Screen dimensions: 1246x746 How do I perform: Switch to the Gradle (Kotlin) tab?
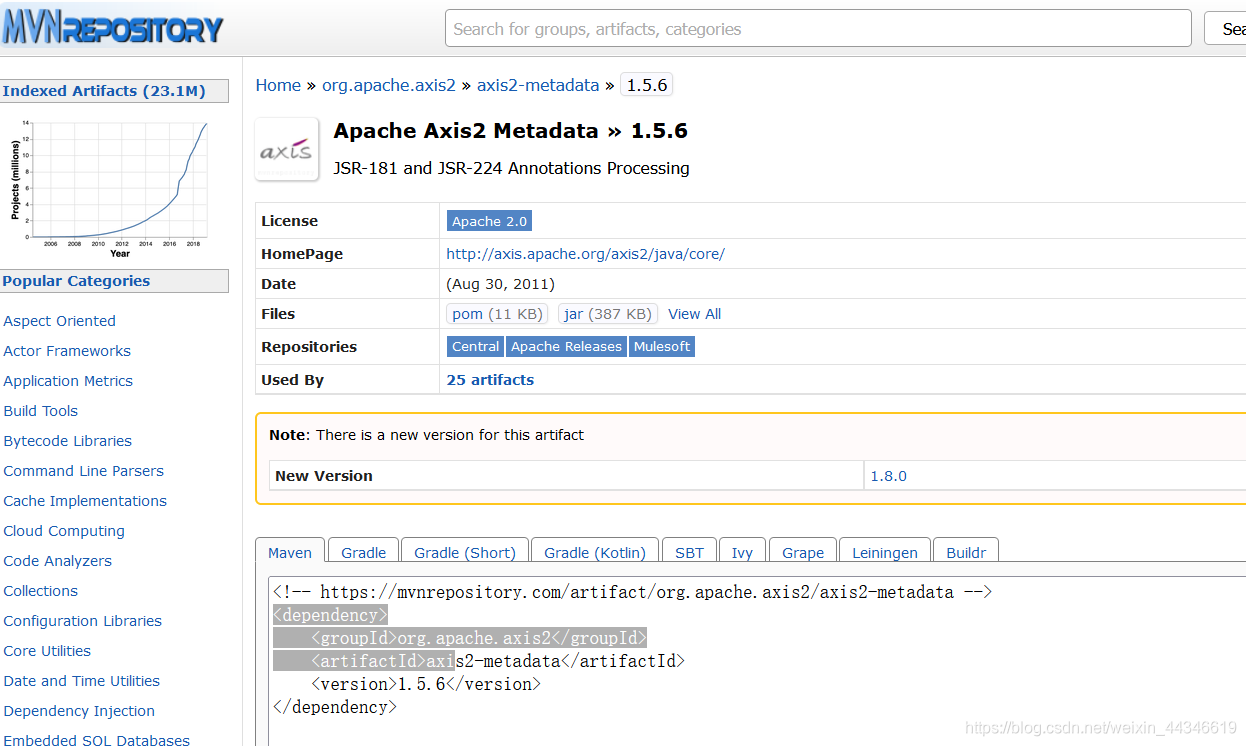coord(595,552)
